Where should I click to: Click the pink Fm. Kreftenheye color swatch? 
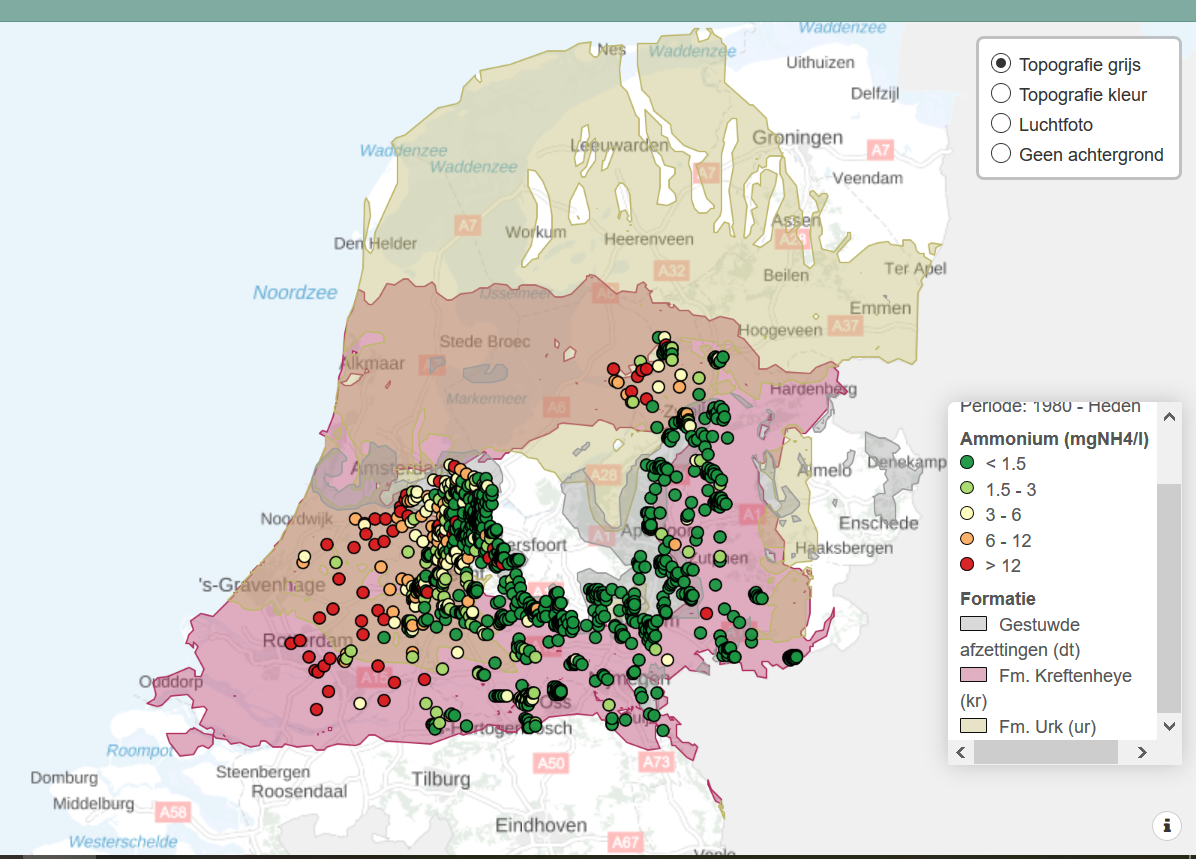973,675
